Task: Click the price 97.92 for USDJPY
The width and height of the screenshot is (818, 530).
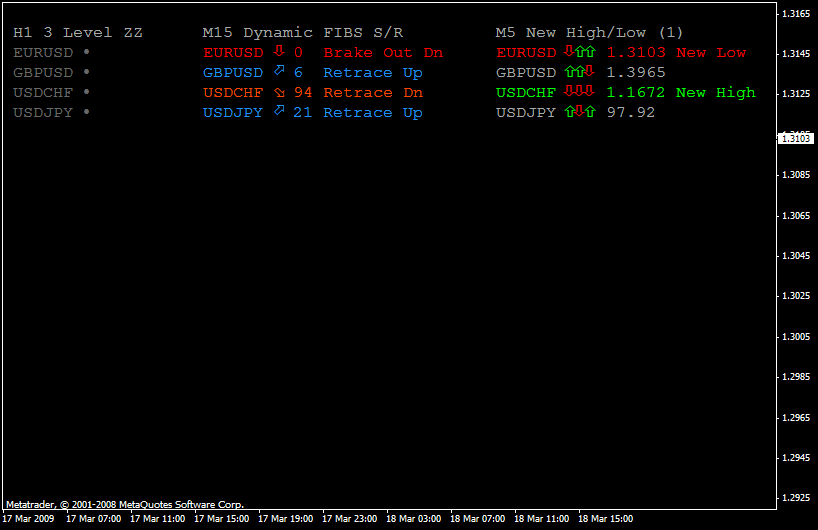Action: coord(631,112)
